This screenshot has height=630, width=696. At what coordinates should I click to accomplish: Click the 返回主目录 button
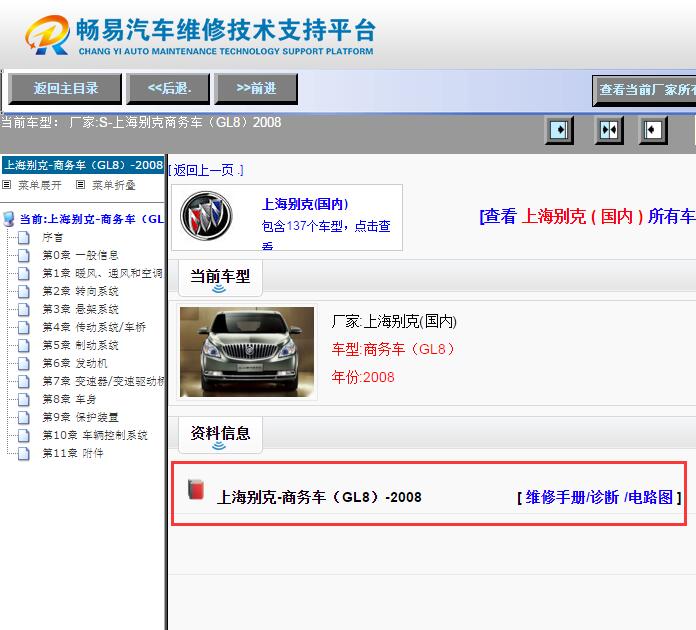coord(65,89)
